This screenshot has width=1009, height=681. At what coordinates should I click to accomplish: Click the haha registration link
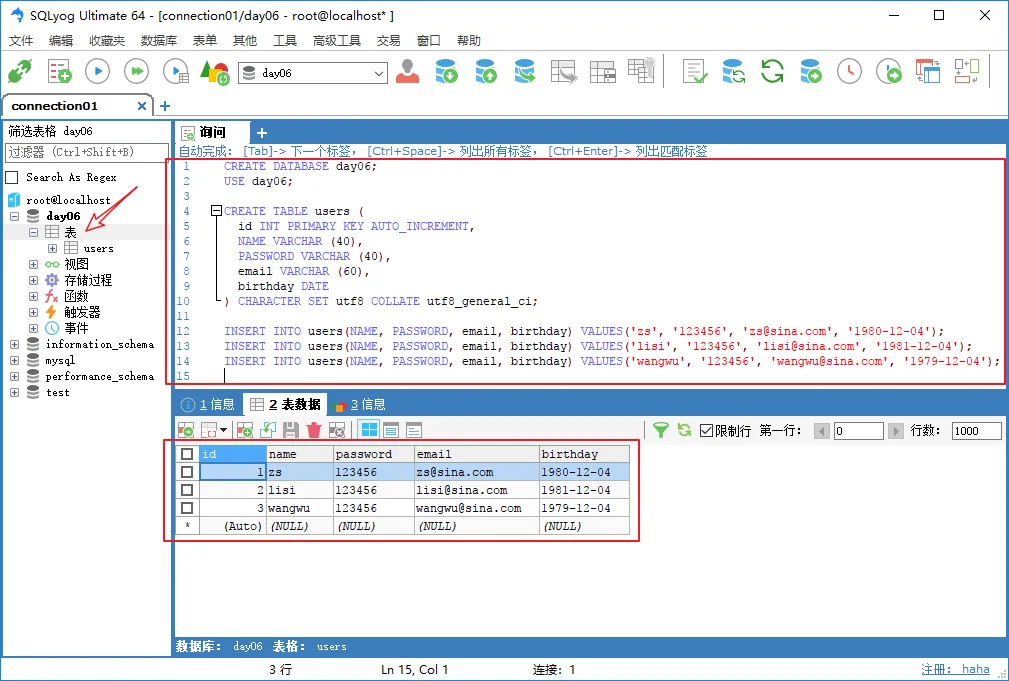975,669
